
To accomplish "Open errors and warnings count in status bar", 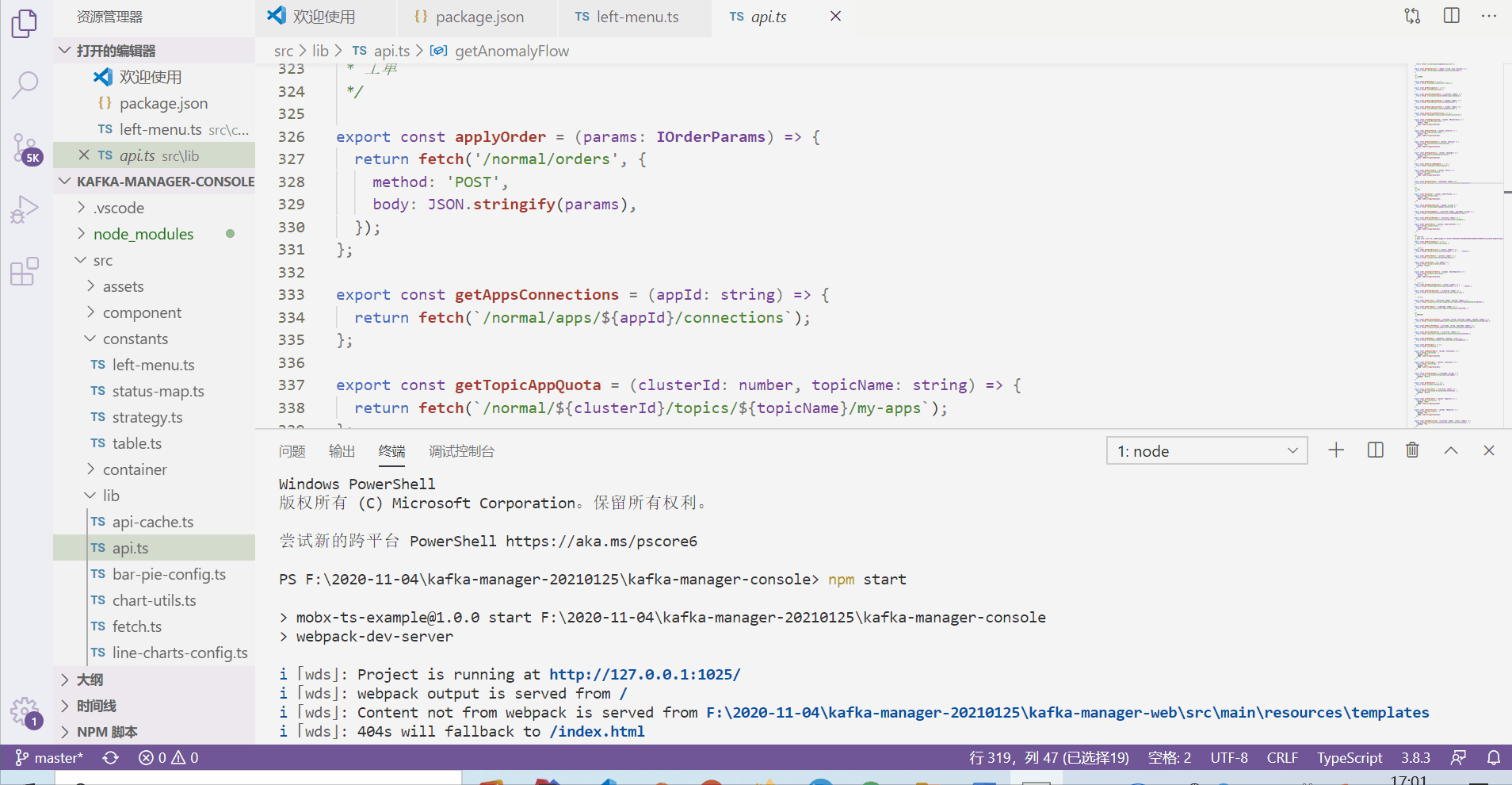I will click(169, 758).
